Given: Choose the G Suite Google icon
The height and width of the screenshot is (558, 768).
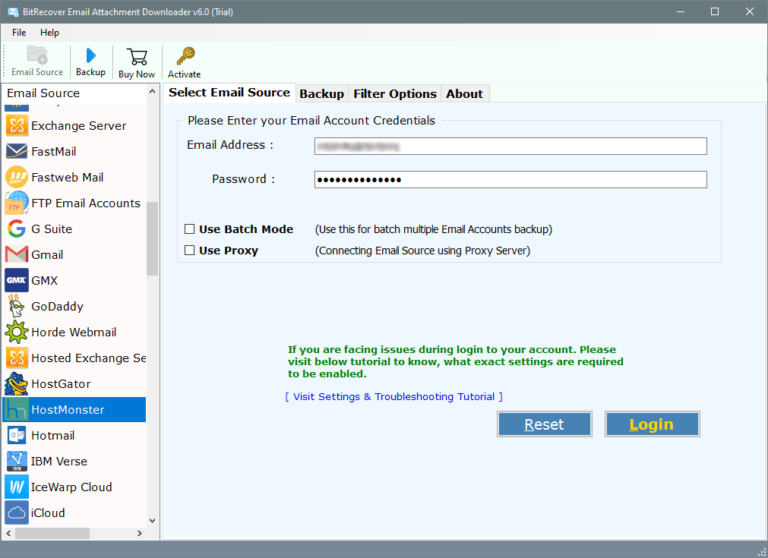Looking at the screenshot, I should [17, 229].
